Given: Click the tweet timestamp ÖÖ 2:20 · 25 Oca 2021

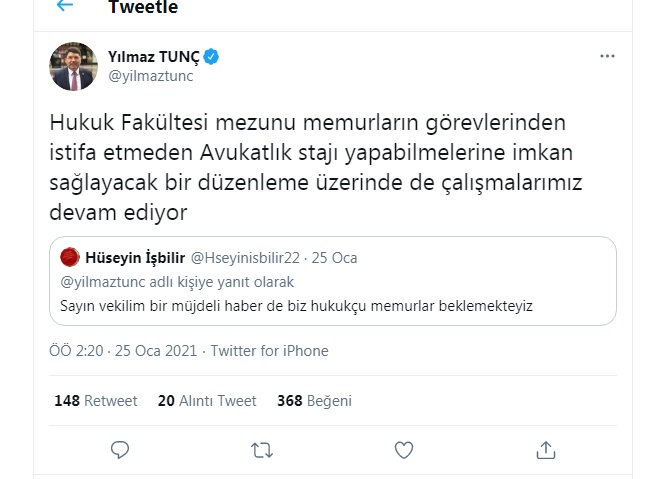Looking at the screenshot, I should [125, 351].
